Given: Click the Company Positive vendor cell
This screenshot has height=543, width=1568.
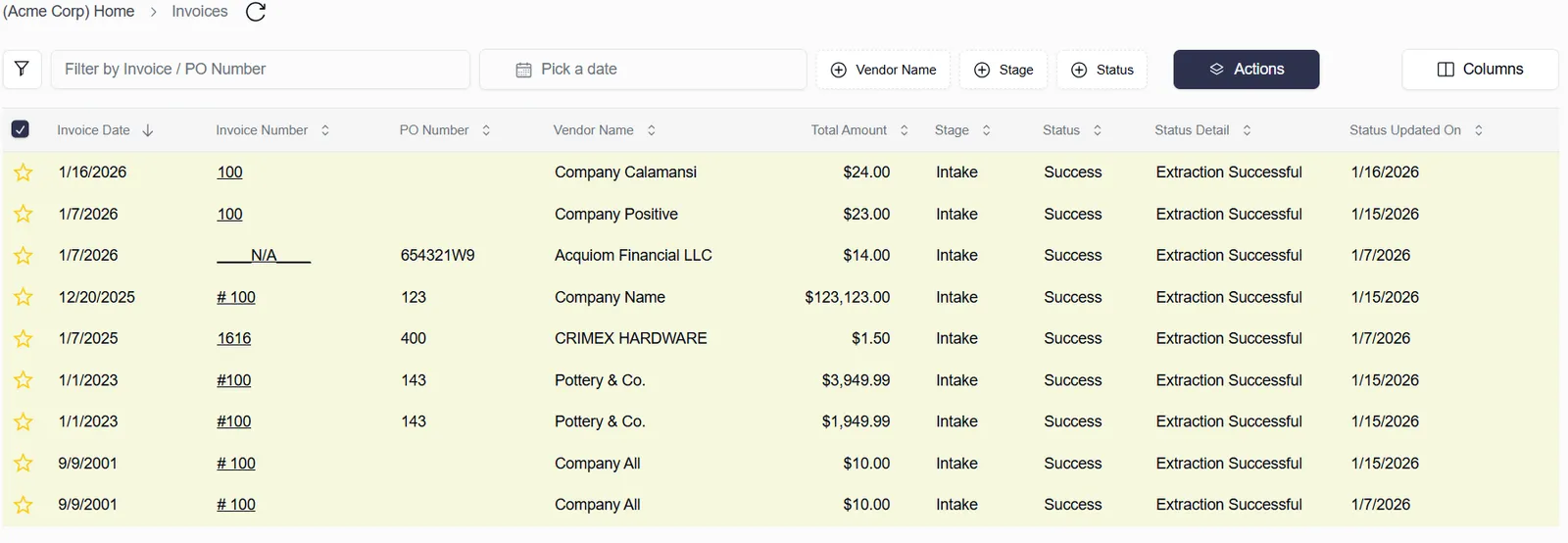Looking at the screenshot, I should pos(616,214).
